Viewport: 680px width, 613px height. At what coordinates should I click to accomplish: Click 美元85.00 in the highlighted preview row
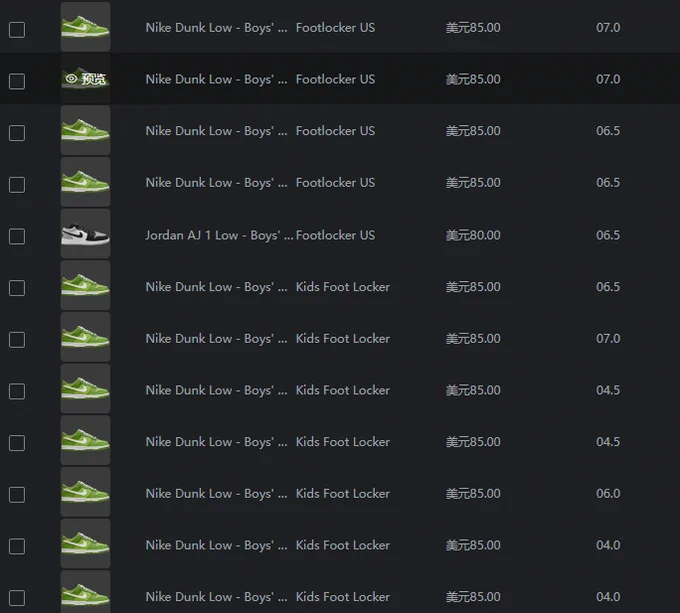[473, 79]
